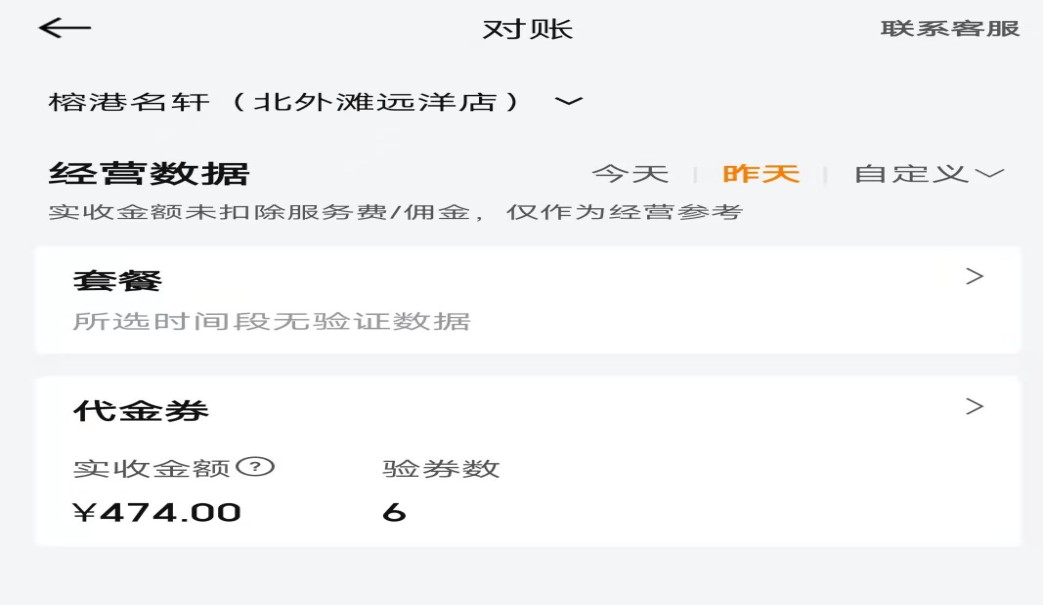Tap the back arrow icon
Screen dimensions: 1043x605
click(x=65, y=28)
